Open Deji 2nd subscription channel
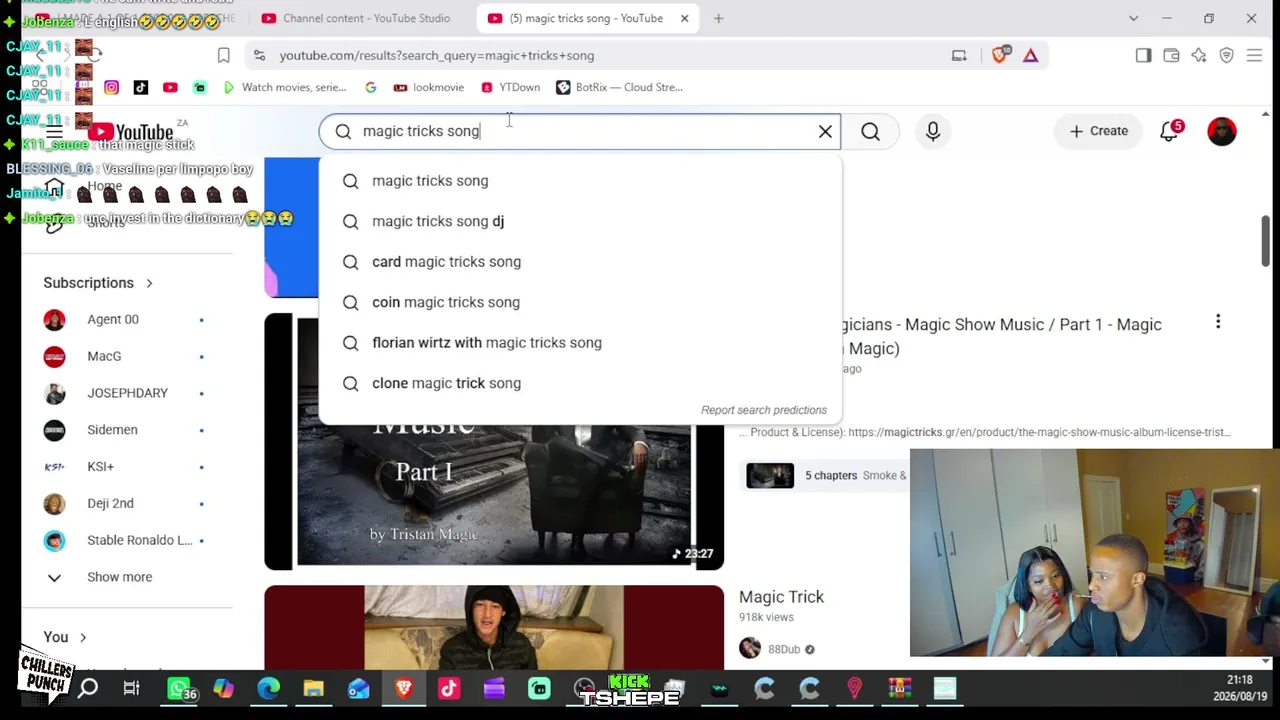 (126, 503)
